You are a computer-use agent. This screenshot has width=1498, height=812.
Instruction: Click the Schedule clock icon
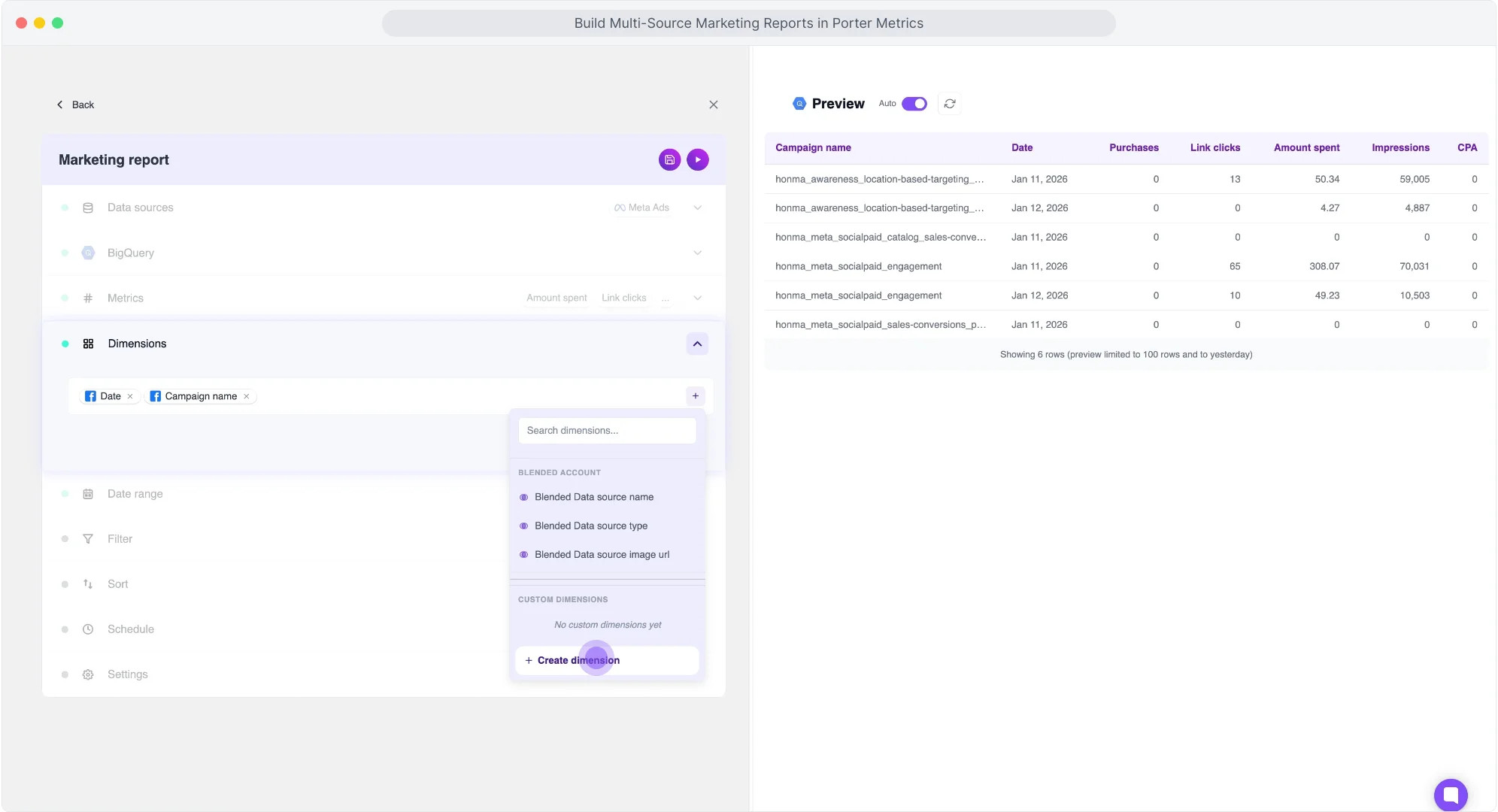[x=88, y=629]
